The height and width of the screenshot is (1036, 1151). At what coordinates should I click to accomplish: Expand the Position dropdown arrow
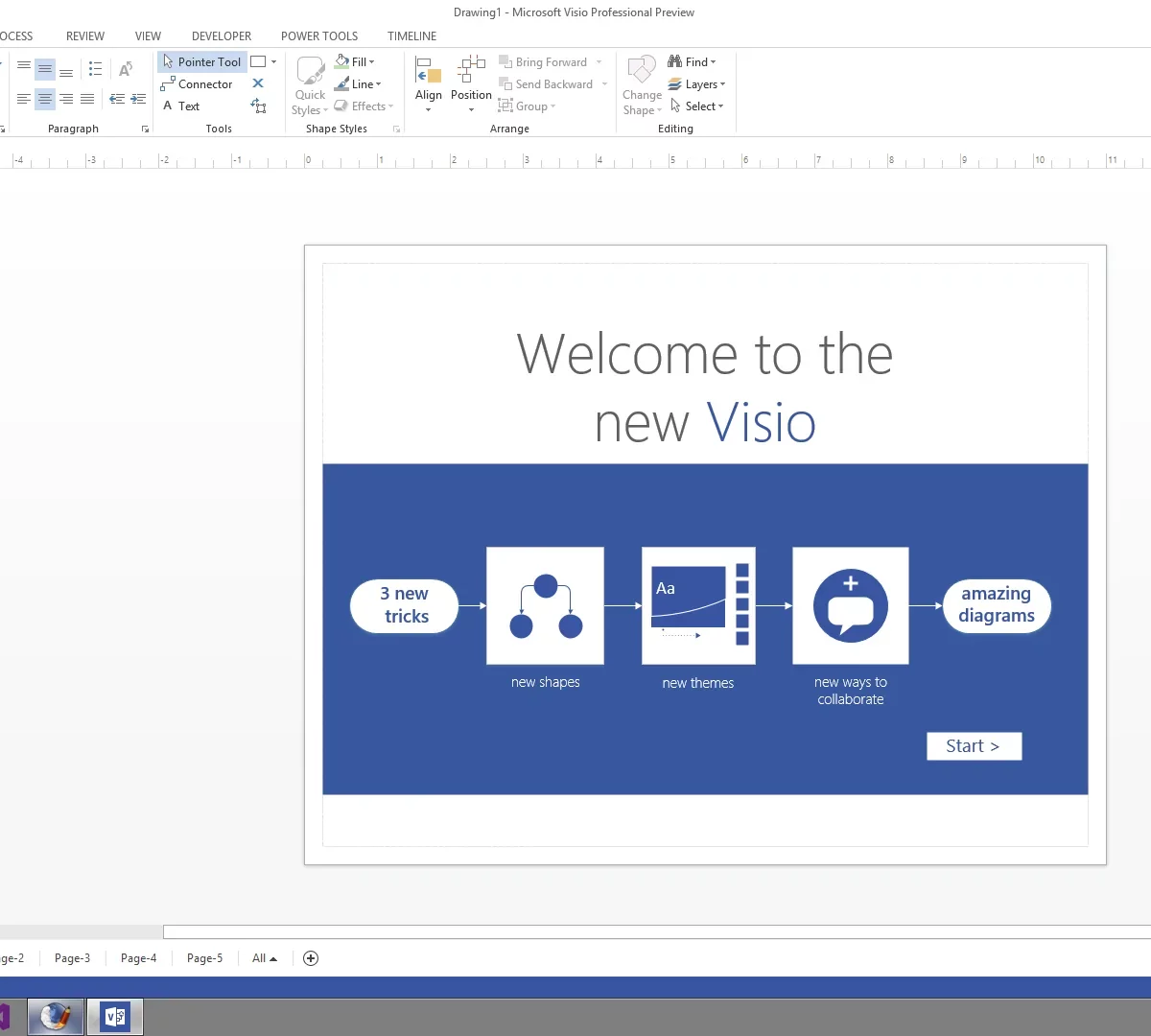(471, 110)
